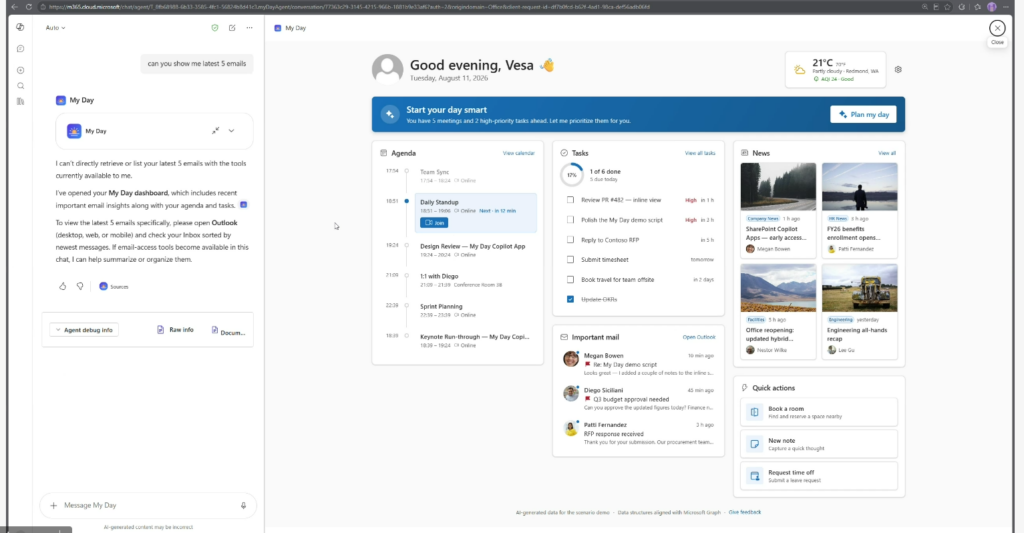Uncheck the completed 'Update OKRs' checkbox

tap(570, 299)
